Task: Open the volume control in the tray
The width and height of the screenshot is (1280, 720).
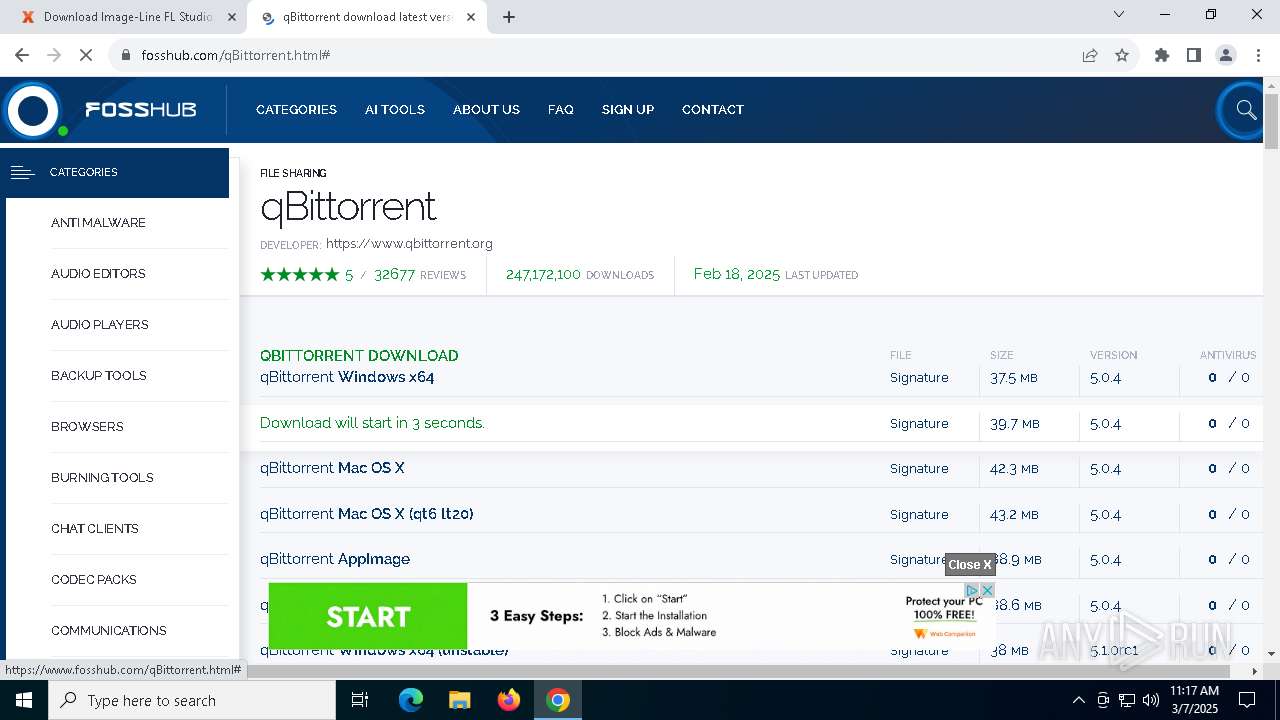Action: 1150,700
